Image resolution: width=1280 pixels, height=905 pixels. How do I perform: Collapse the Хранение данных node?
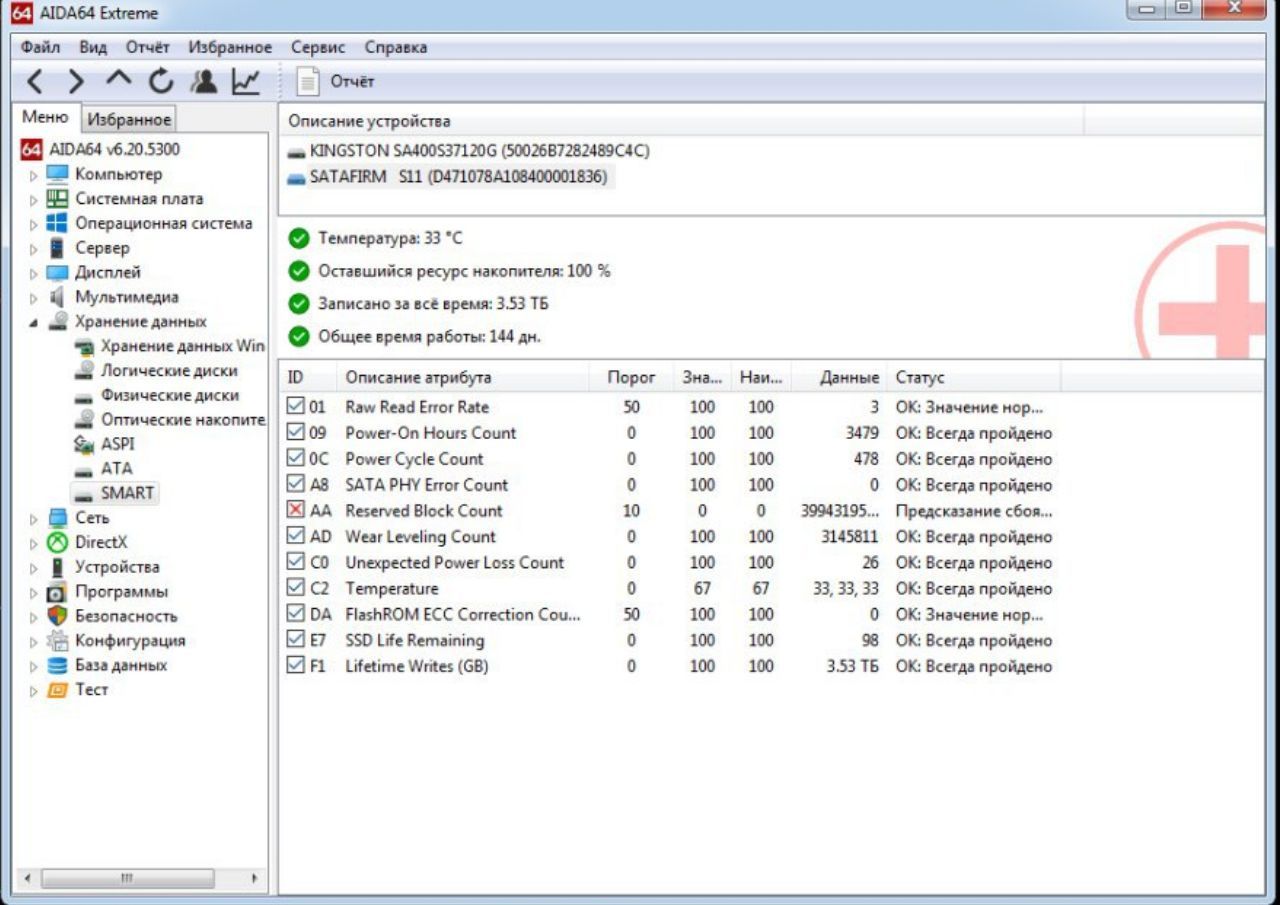click(x=33, y=322)
